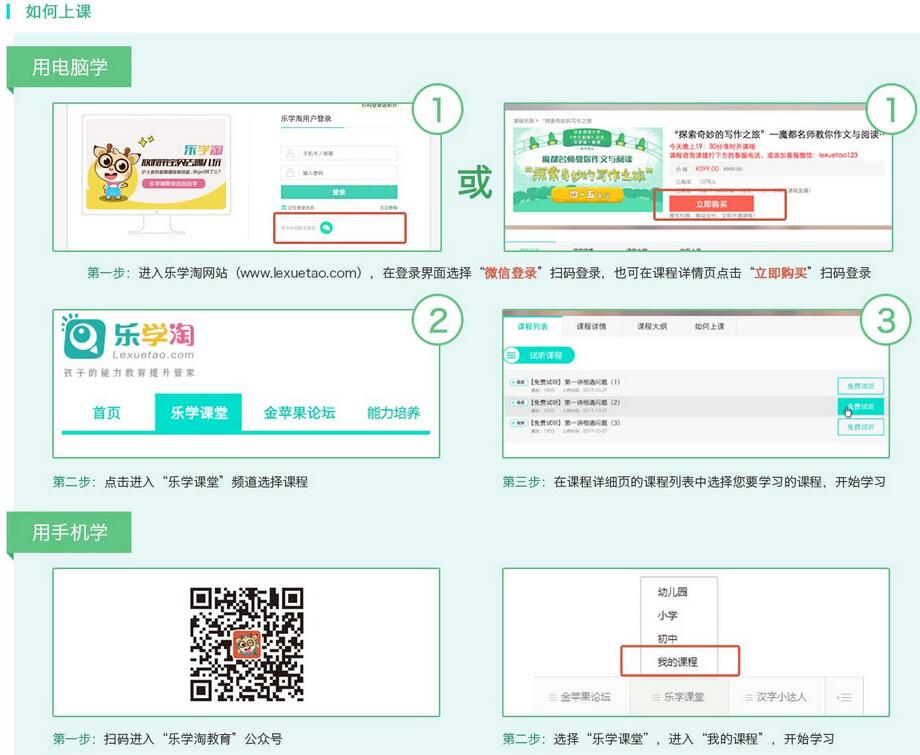Click the list icon beside 试听课程
Viewport: 920px width, 755px height.
point(513,355)
